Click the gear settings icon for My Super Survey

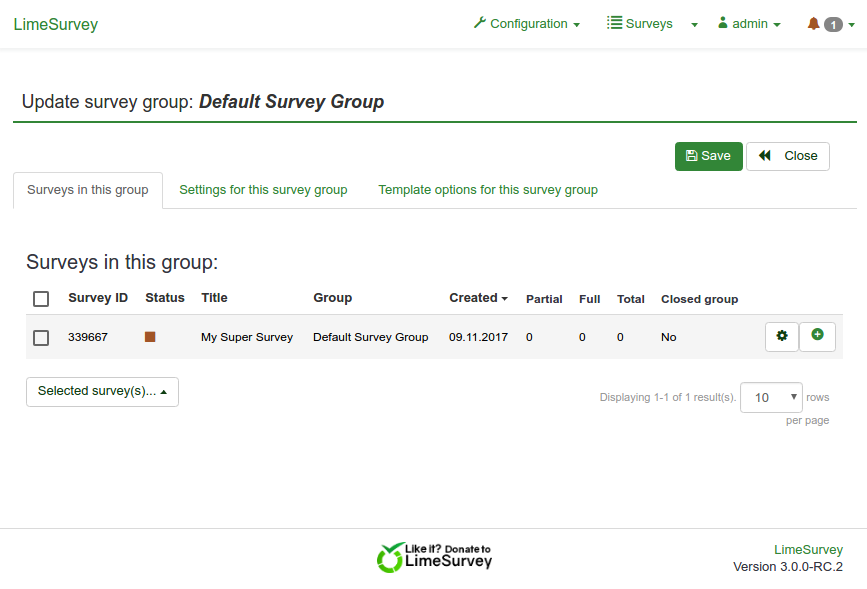[782, 337]
